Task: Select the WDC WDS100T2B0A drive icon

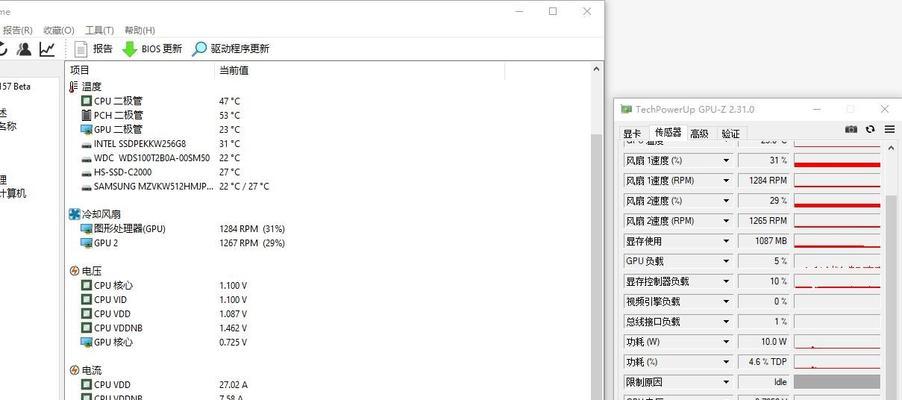Action: (x=86, y=158)
